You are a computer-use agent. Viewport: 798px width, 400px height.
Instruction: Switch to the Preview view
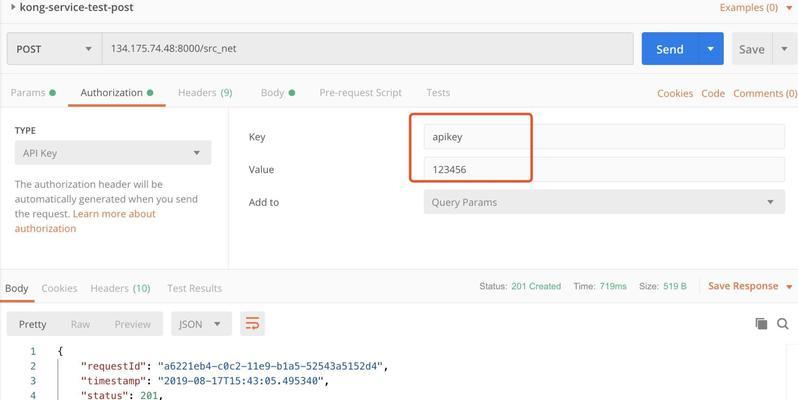(132, 324)
